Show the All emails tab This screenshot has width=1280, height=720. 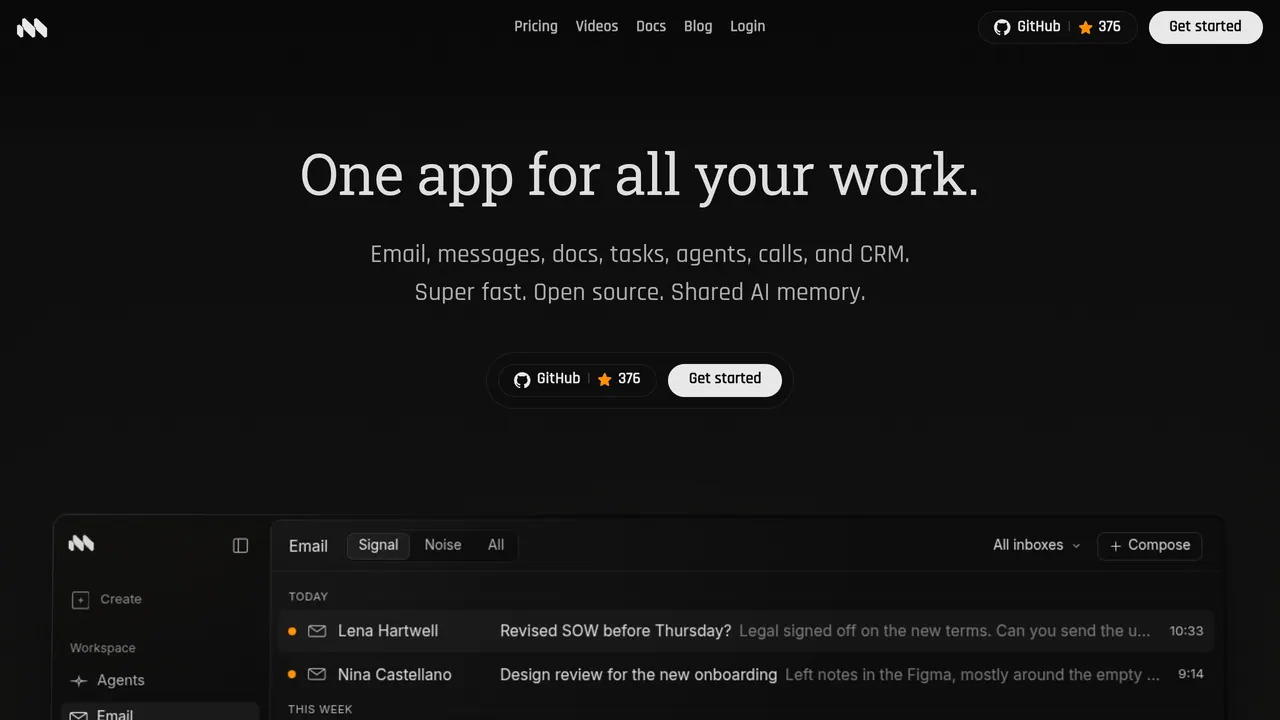496,545
